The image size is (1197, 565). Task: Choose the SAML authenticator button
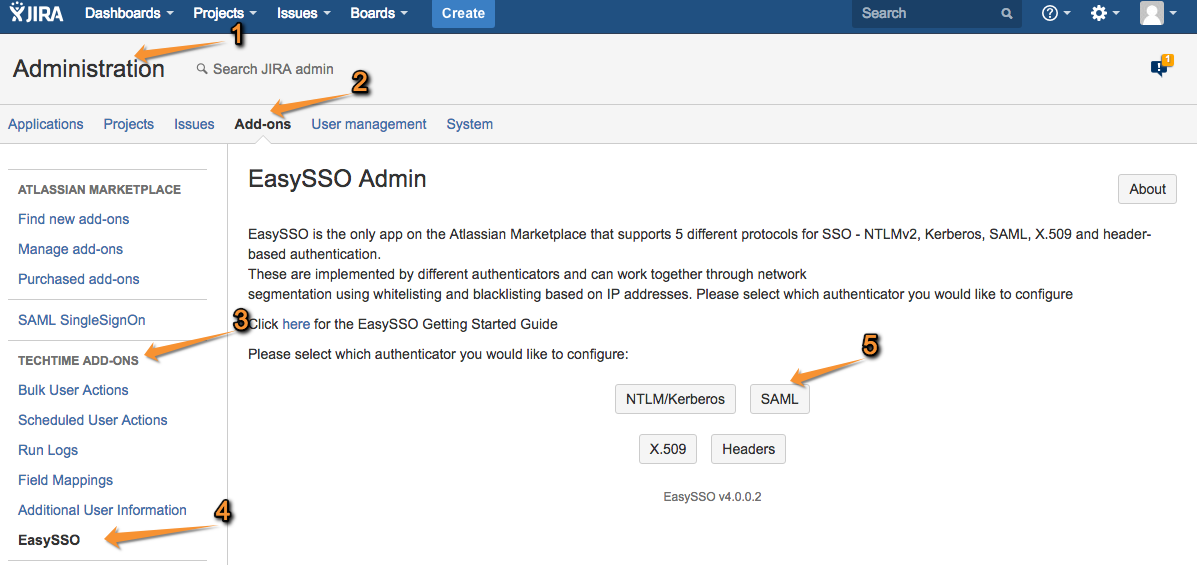point(779,399)
